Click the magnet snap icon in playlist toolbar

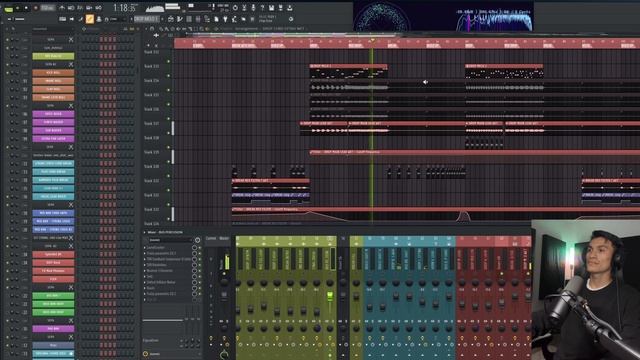click(x=152, y=29)
